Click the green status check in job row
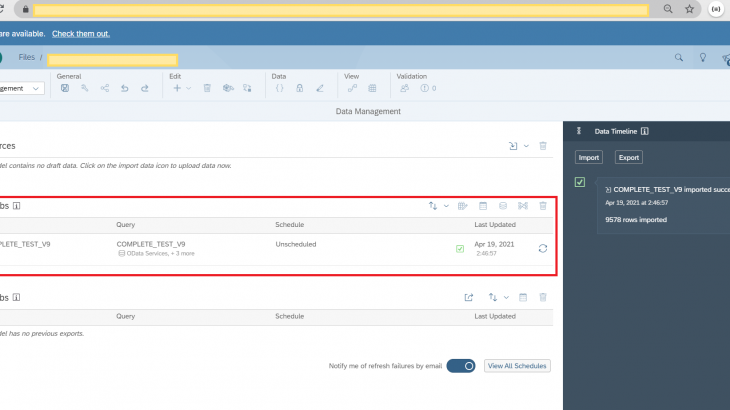This screenshot has height=410, width=730. [x=460, y=248]
